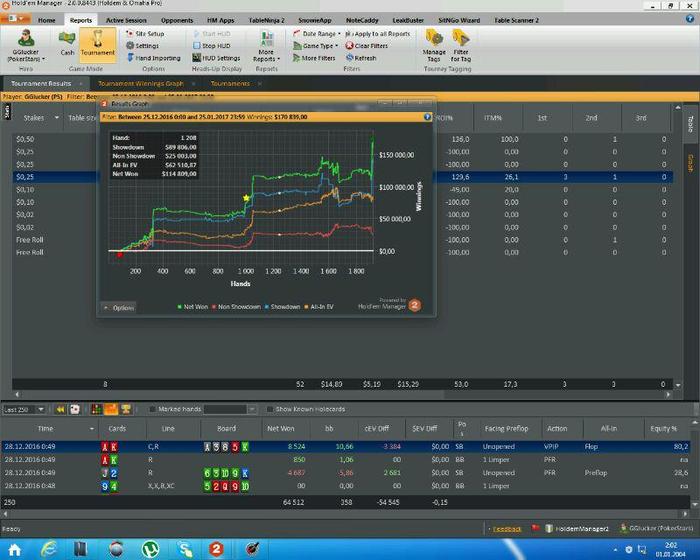Click the orange graph view icon

click(111, 409)
